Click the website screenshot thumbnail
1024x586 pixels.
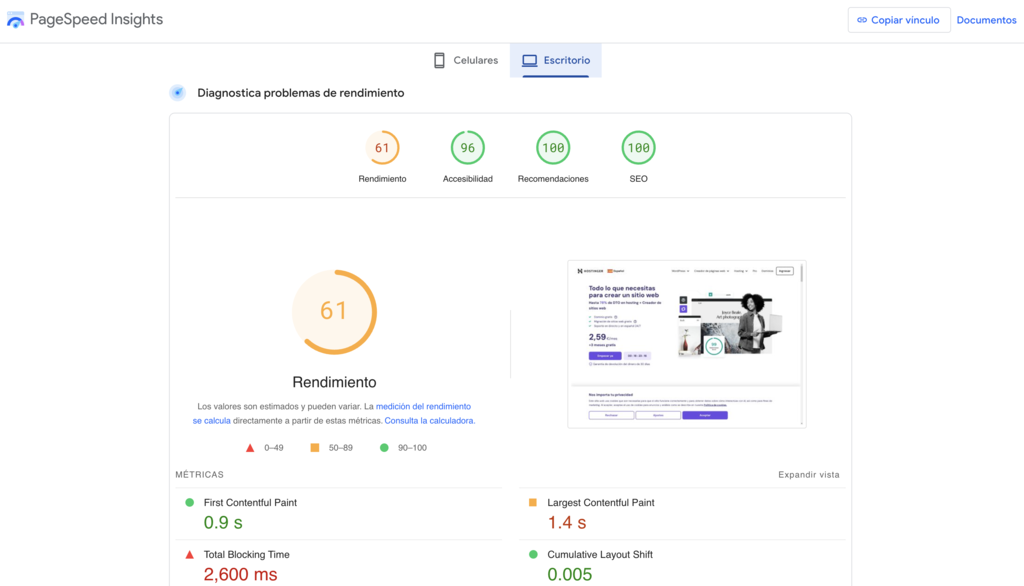point(688,343)
